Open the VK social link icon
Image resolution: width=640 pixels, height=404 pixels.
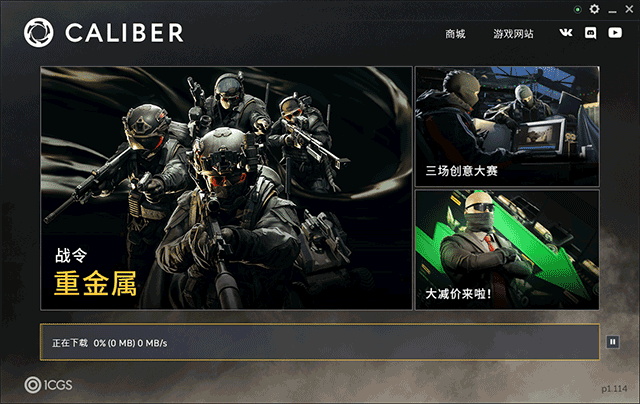(566, 33)
